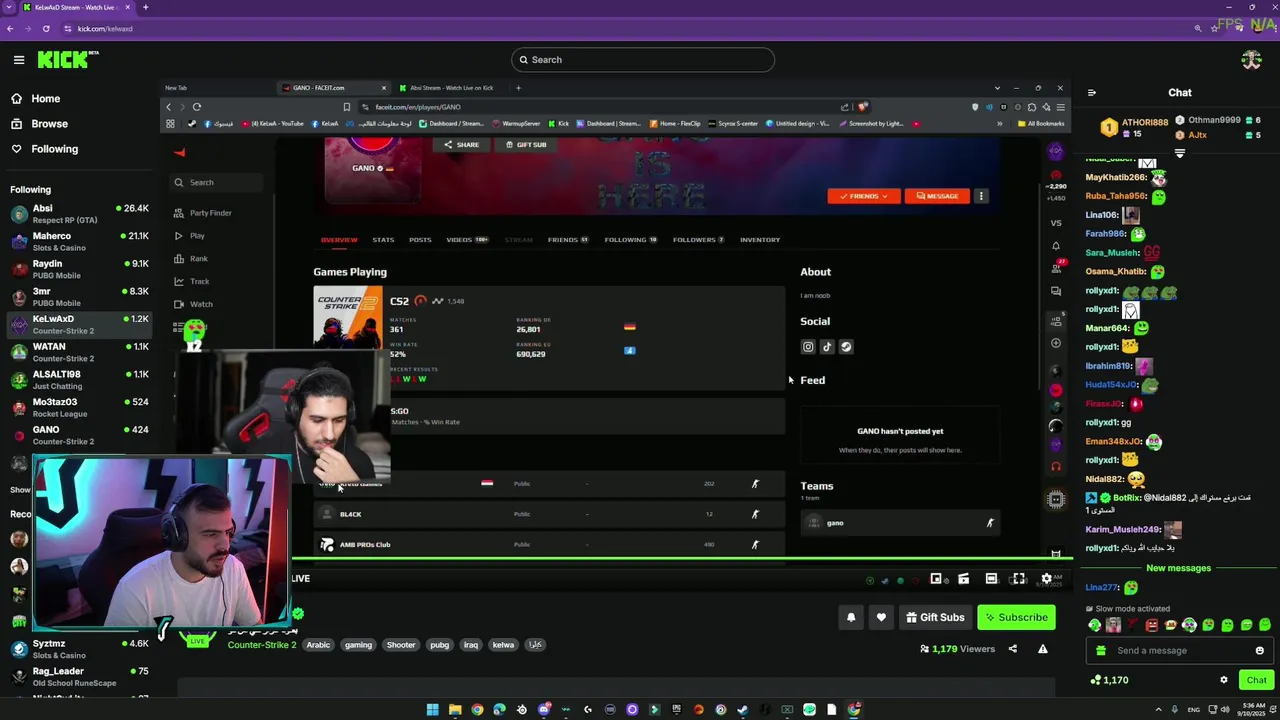Viewport: 1280px width, 720px height.
Task: Expand the chat leaderboard chevron
Action: [1179, 153]
